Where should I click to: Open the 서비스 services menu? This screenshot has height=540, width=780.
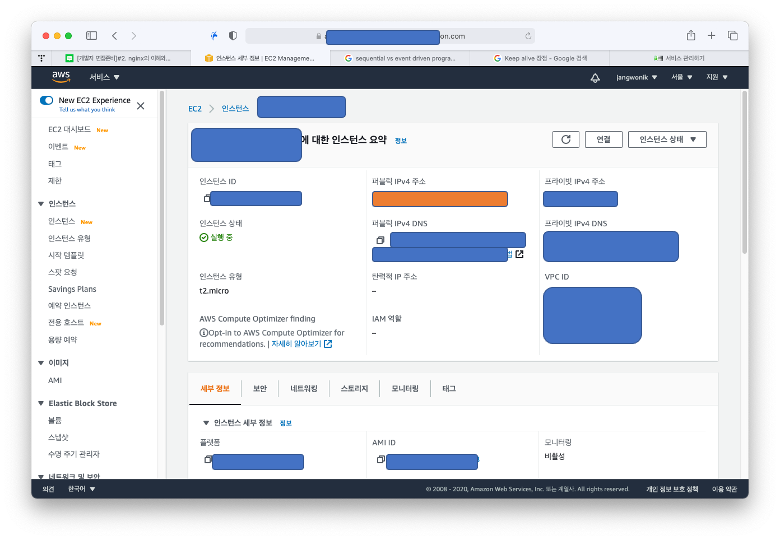coord(104,77)
